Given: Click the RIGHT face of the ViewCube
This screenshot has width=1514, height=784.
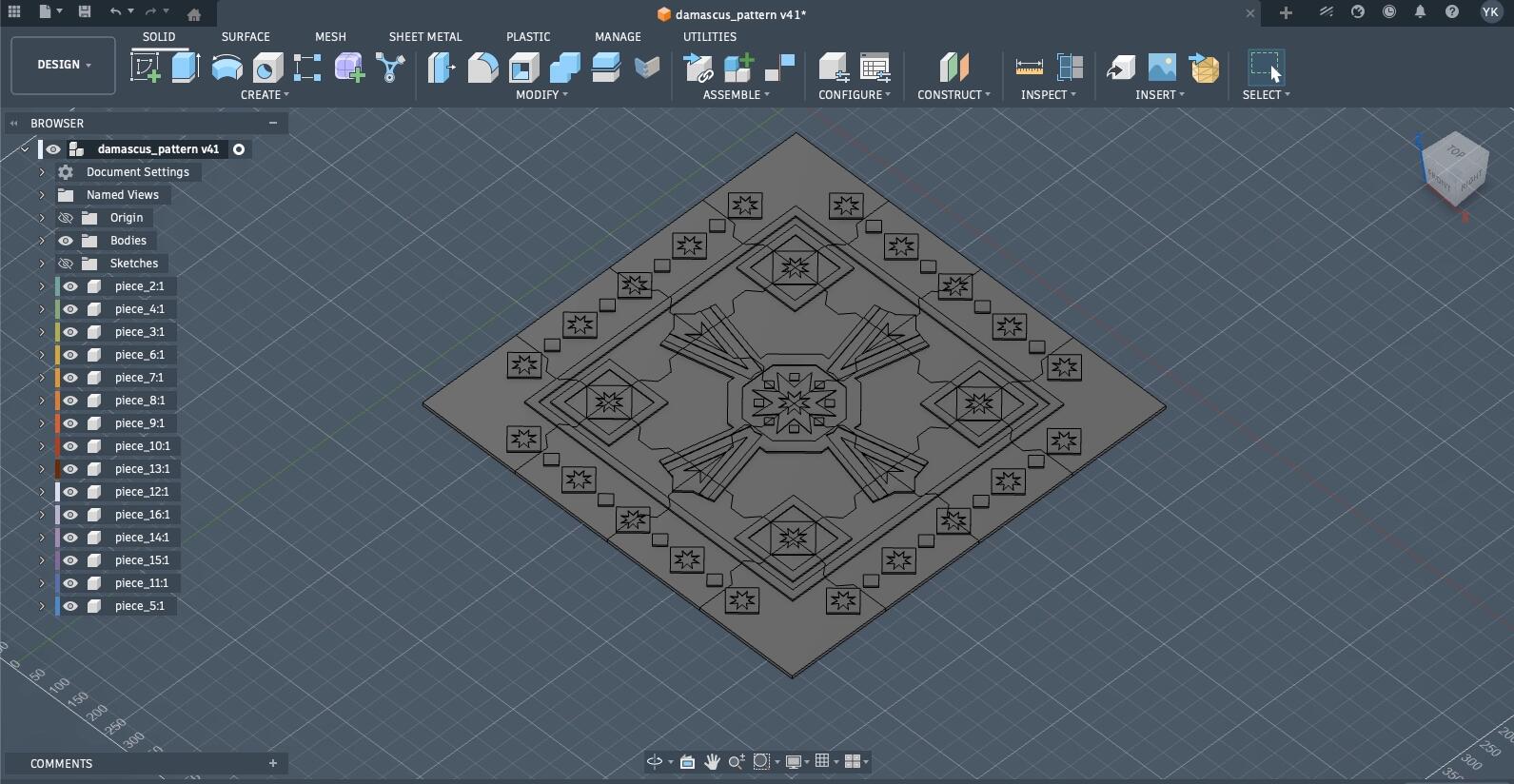Looking at the screenshot, I should (1471, 180).
